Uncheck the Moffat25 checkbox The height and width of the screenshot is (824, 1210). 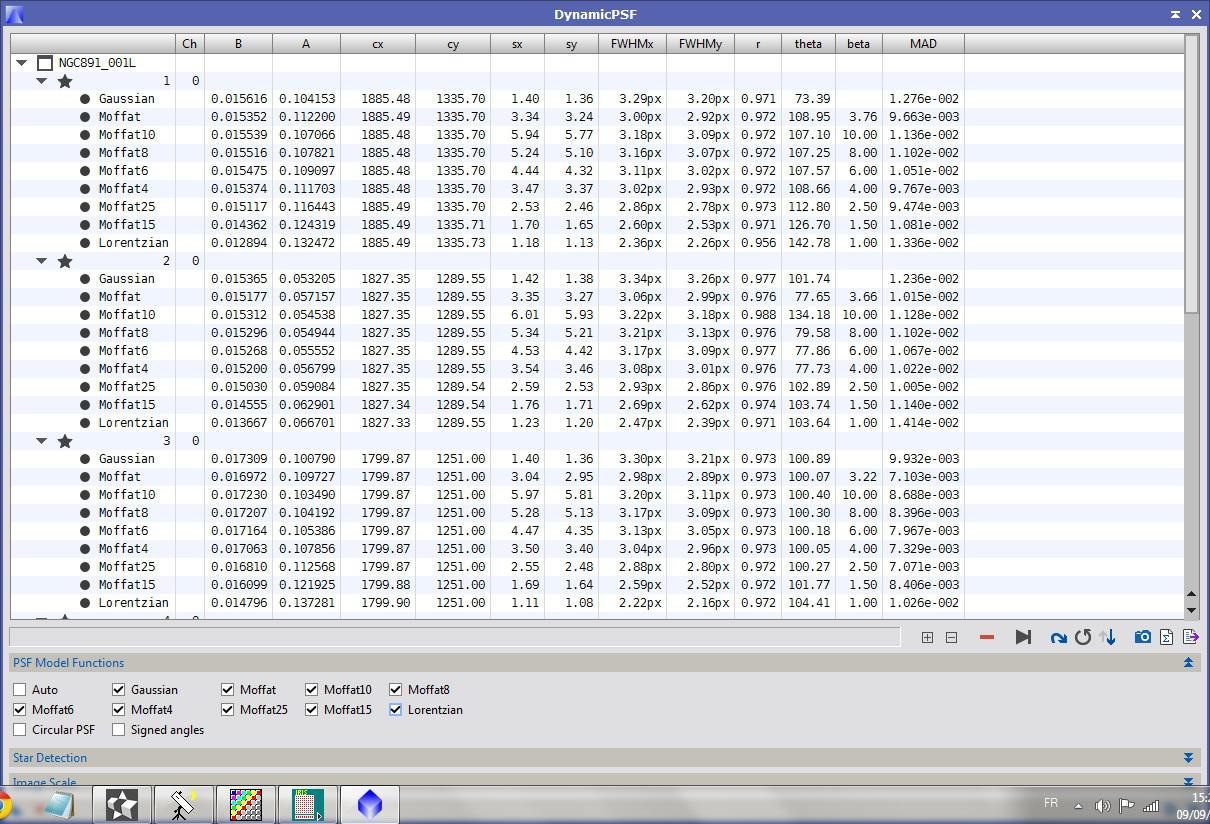tap(227, 710)
